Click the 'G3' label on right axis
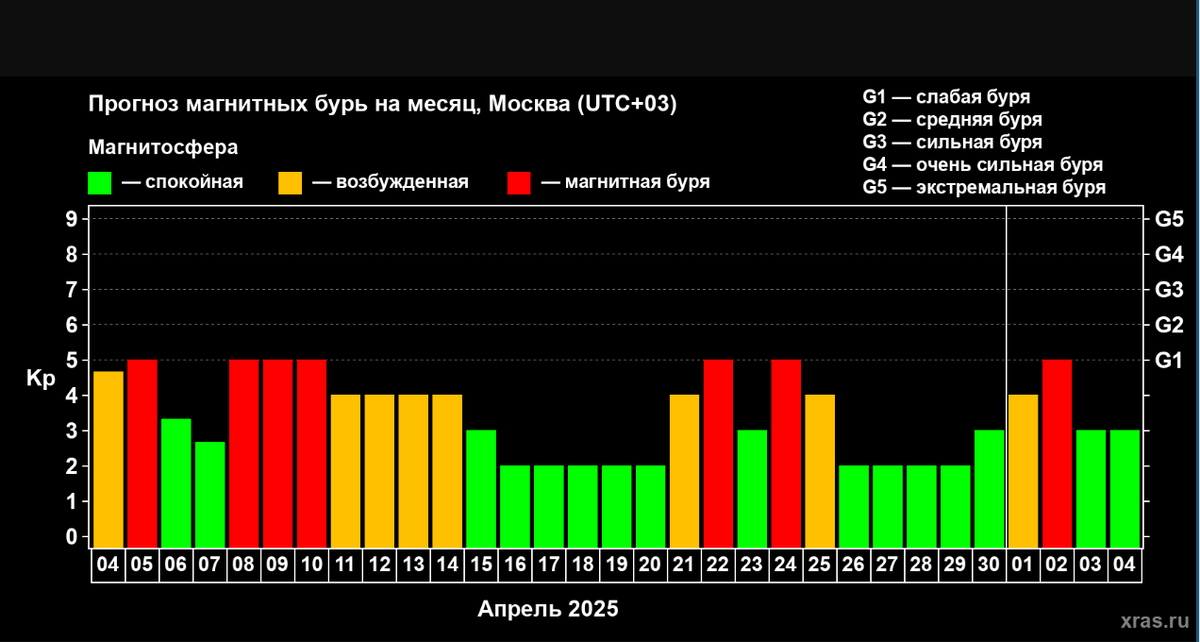1200x642 pixels. pyautogui.click(x=1169, y=290)
